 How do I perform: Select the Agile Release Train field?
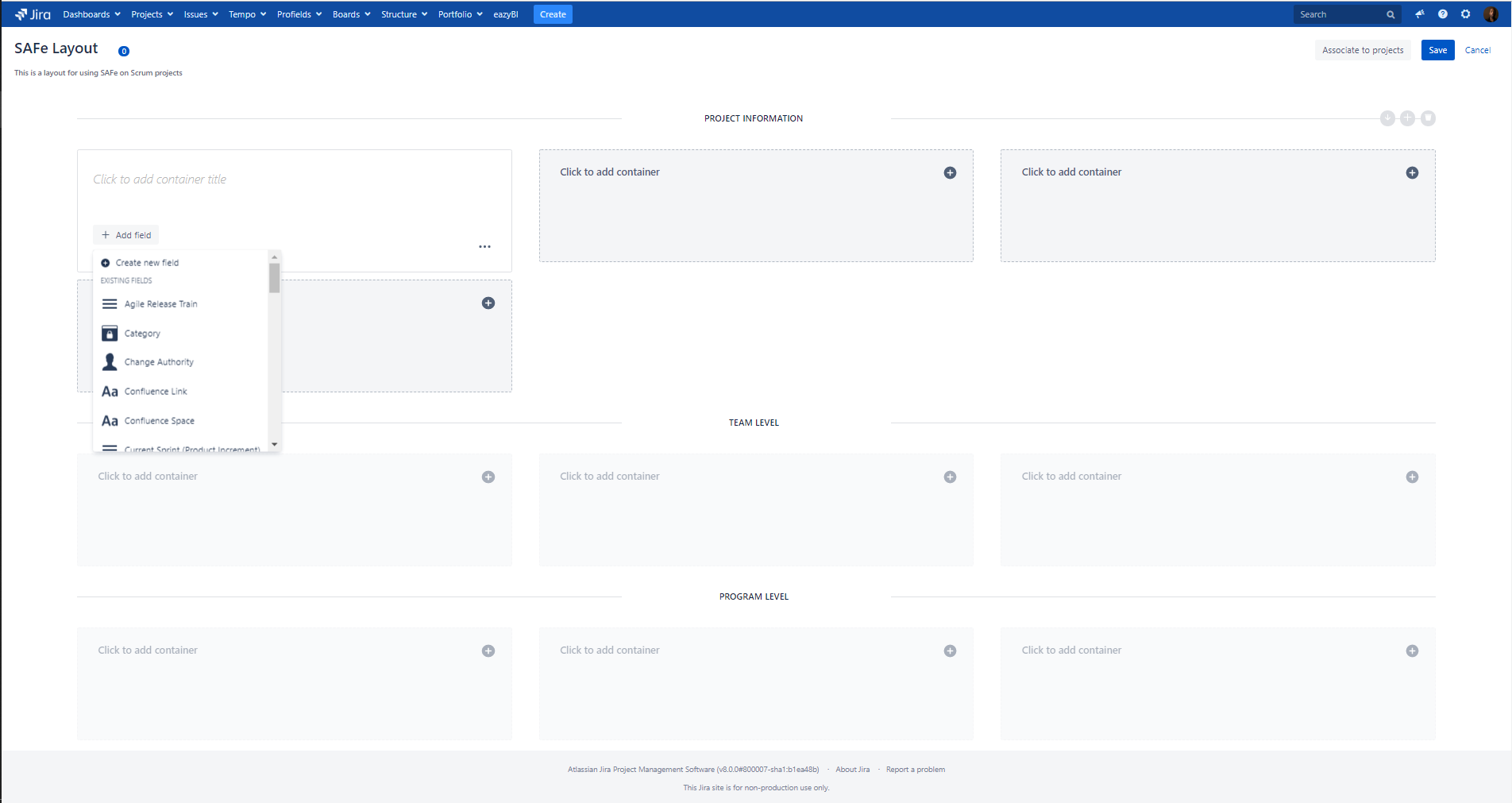click(x=160, y=303)
